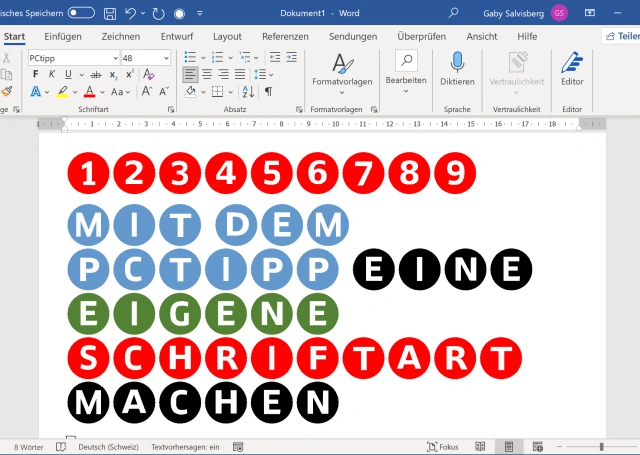The image size is (640, 455).
Task: Open the Entwurf tab
Action: tap(177, 36)
